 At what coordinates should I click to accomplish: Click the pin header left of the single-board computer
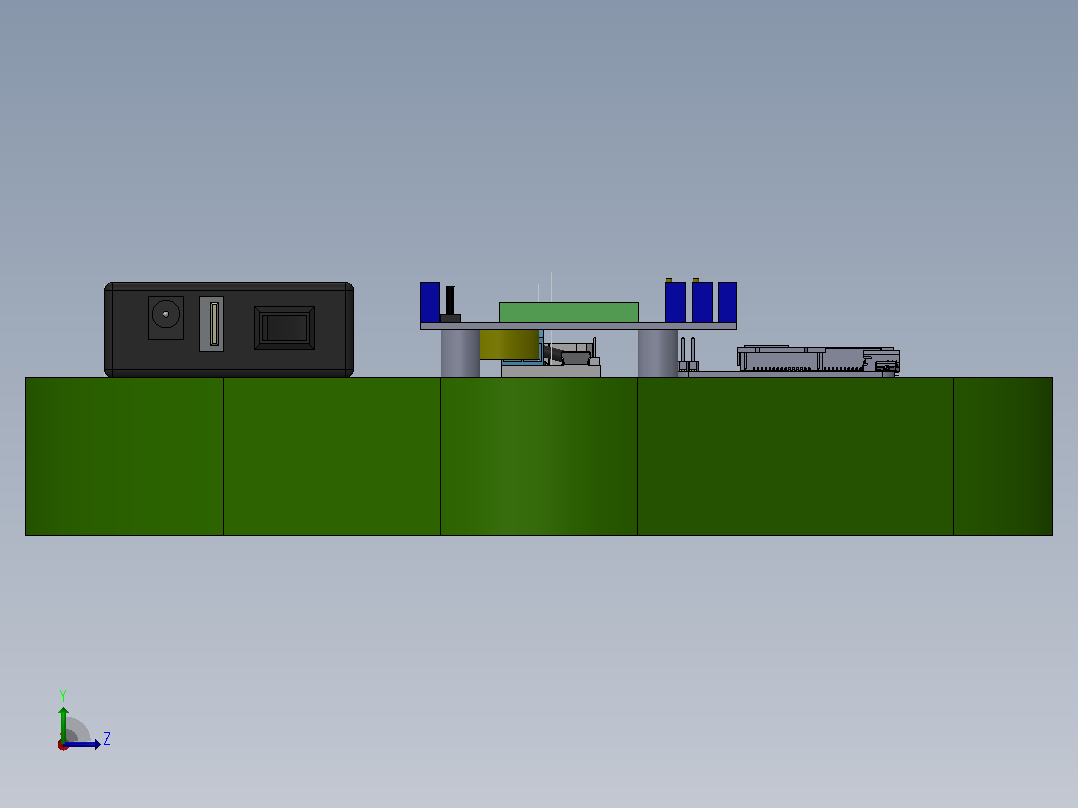(688, 355)
